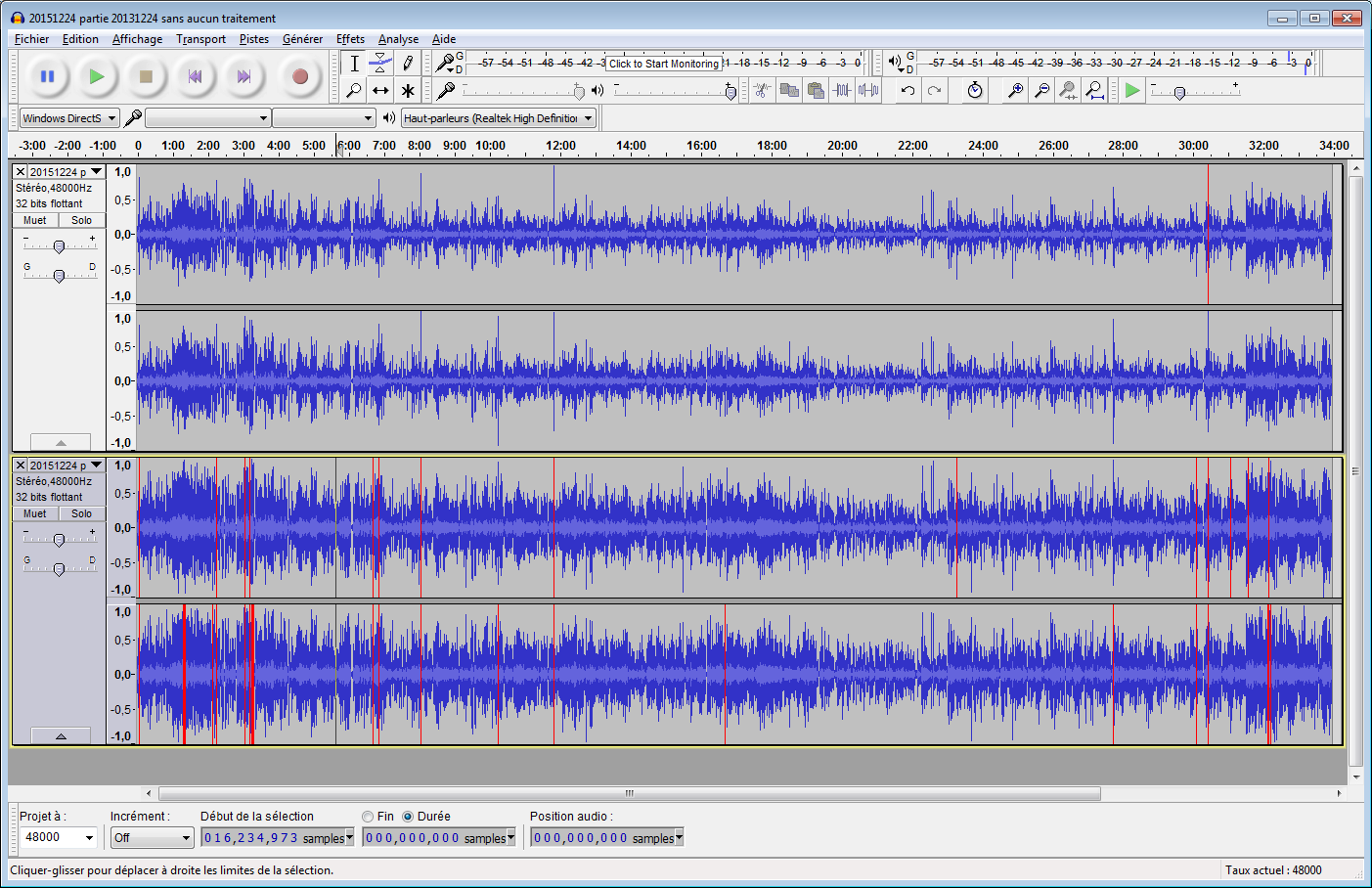Activate the Multi-tool asterisk icon
The width and height of the screenshot is (1372, 888).
coord(408,91)
